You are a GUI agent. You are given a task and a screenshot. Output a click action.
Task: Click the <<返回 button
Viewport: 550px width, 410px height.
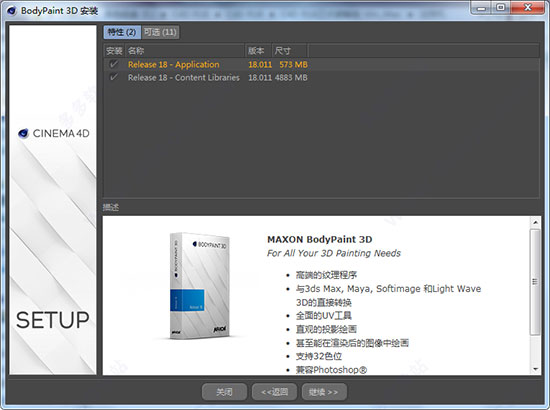tap(275, 392)
